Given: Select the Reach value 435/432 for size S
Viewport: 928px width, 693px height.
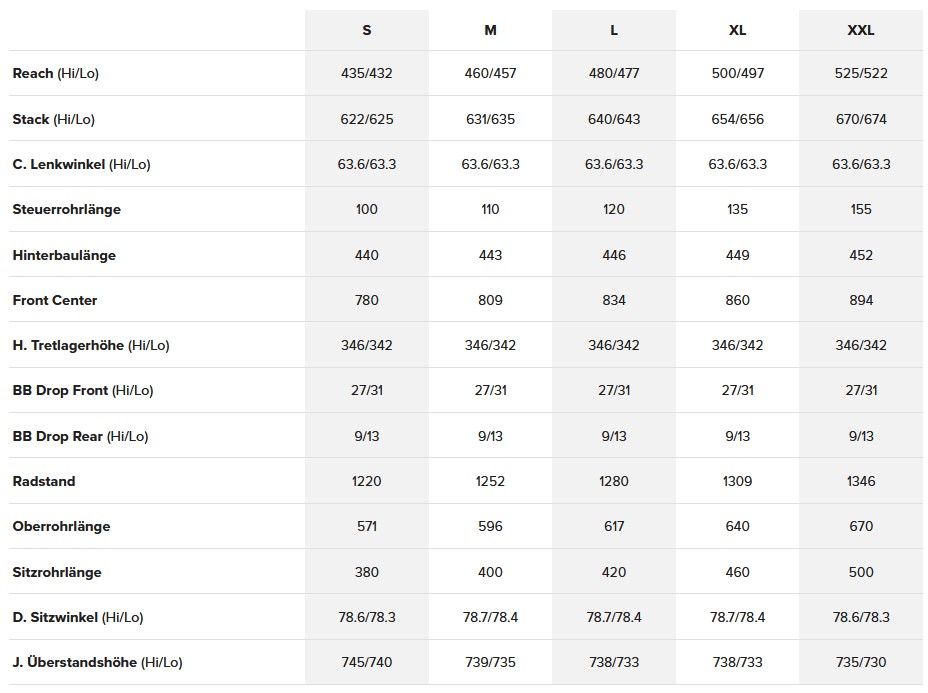Looking at the screenshot, I should 367,74.
